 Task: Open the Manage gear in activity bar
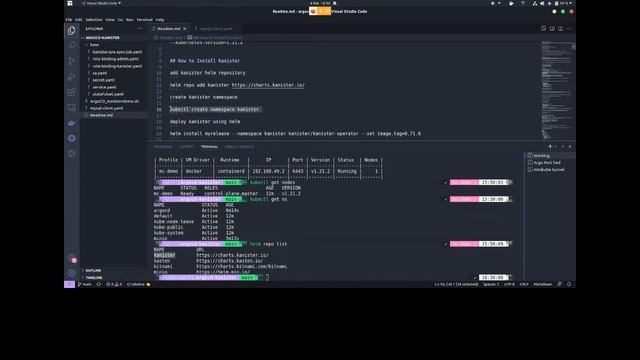point(72,273)
